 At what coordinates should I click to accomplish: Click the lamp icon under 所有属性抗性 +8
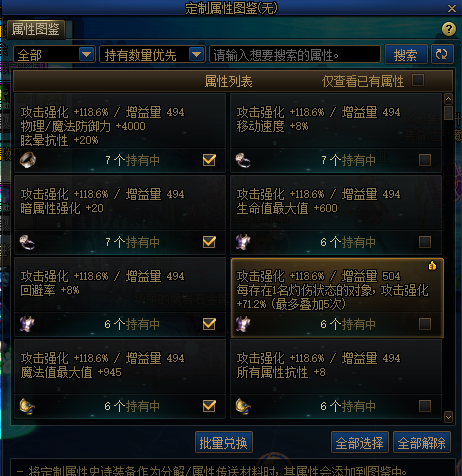pos(243,406)
